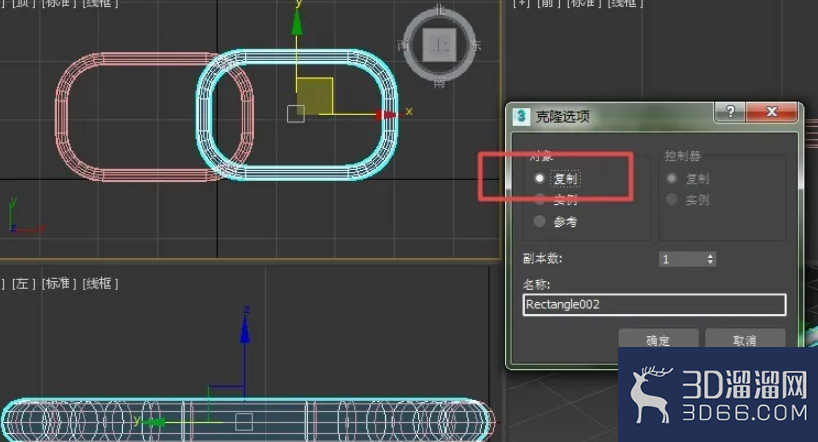Click the 取消 button in clone dialog

coord(744,339)
